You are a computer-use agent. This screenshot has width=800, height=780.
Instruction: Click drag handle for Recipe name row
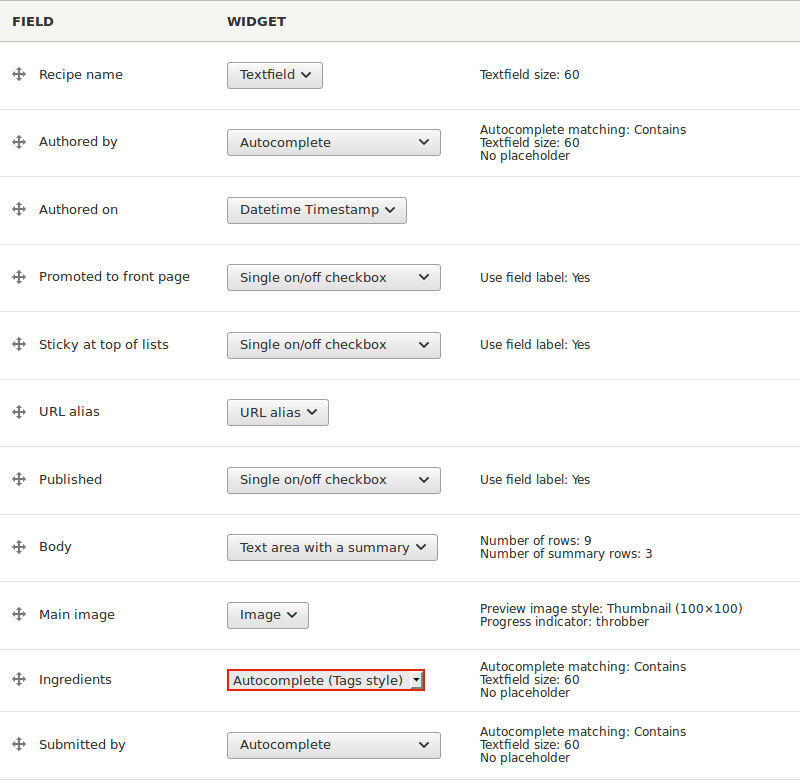click(19, 75)
